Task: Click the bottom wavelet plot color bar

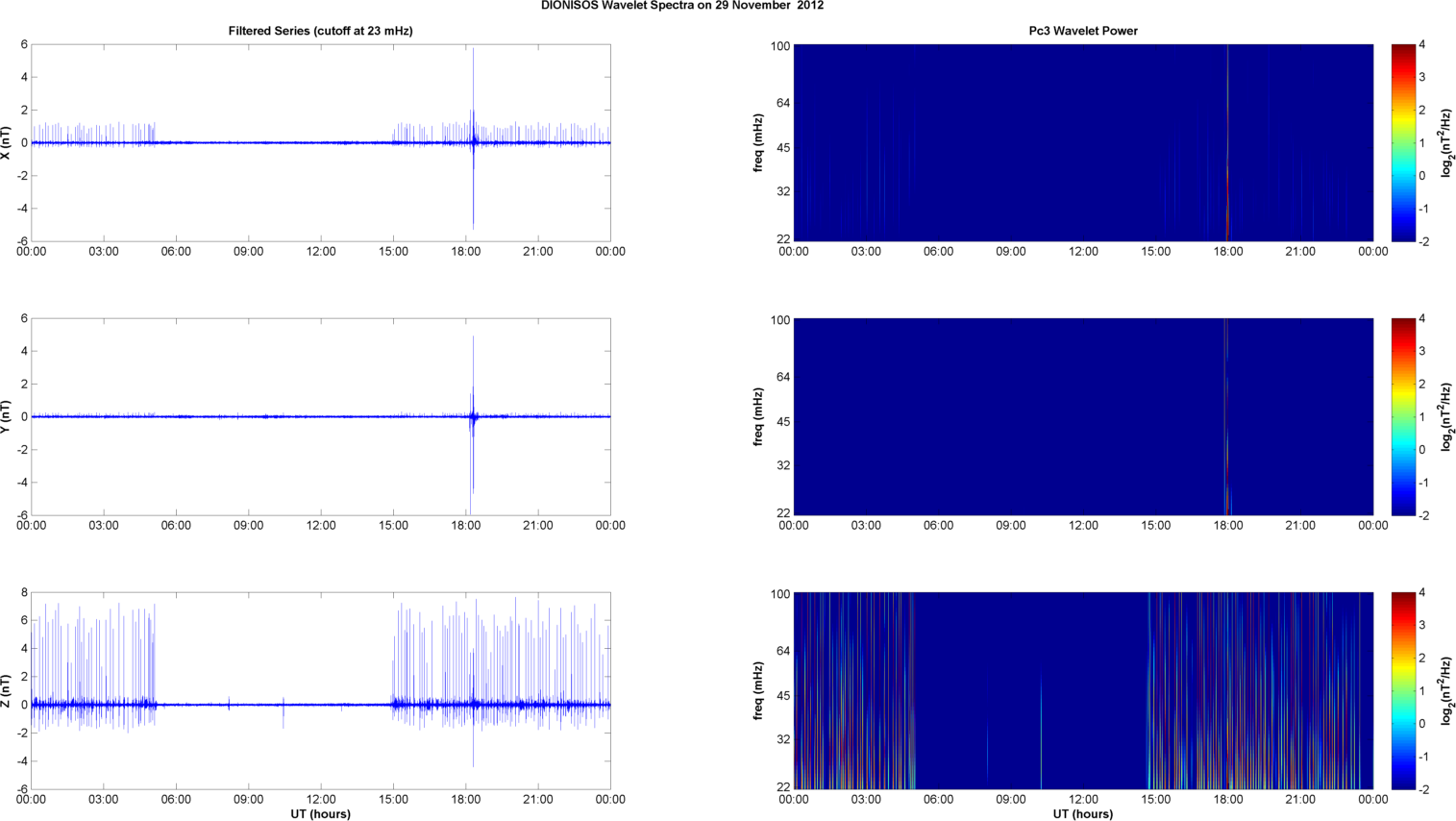Action: pyautogui.click(x=1403, y=690)
